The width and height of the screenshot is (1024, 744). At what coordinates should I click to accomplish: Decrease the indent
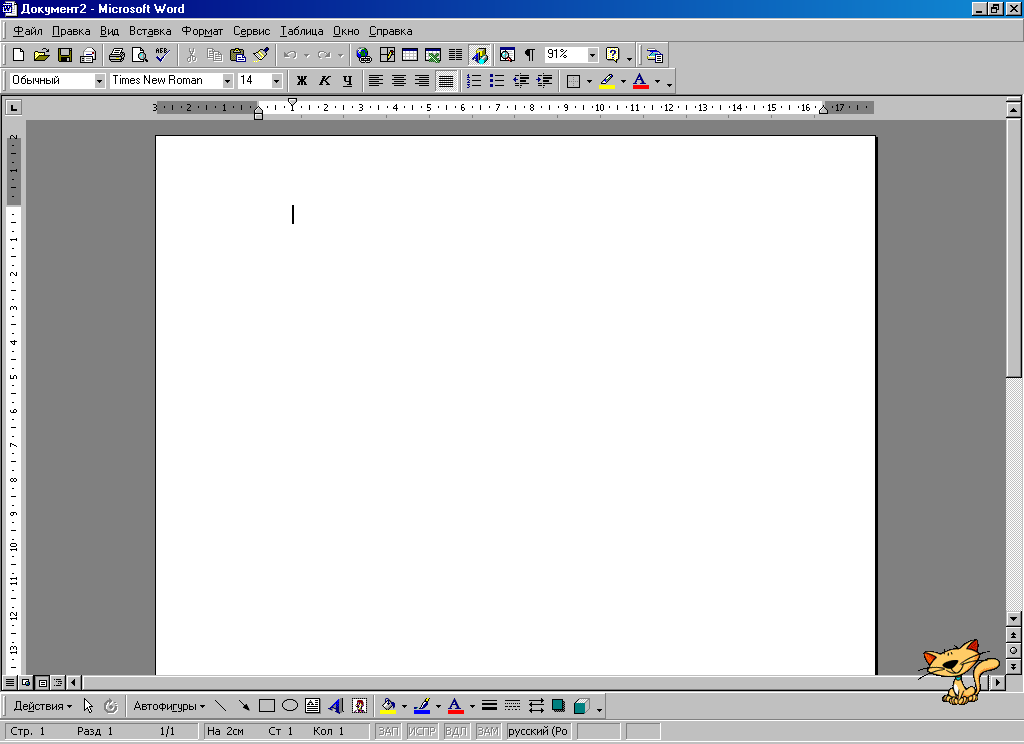point(521,81)
